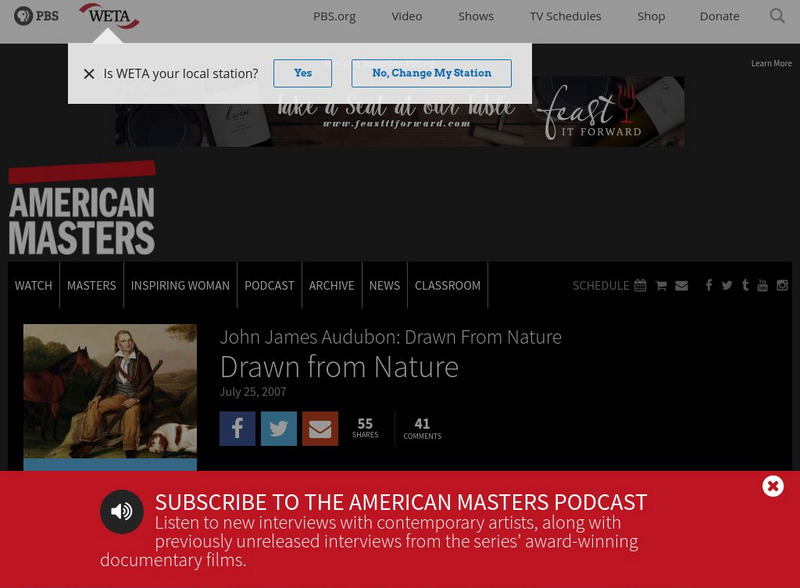800x588 pixels.
Task: Click the WETA station logo
Action: point(109,16)
